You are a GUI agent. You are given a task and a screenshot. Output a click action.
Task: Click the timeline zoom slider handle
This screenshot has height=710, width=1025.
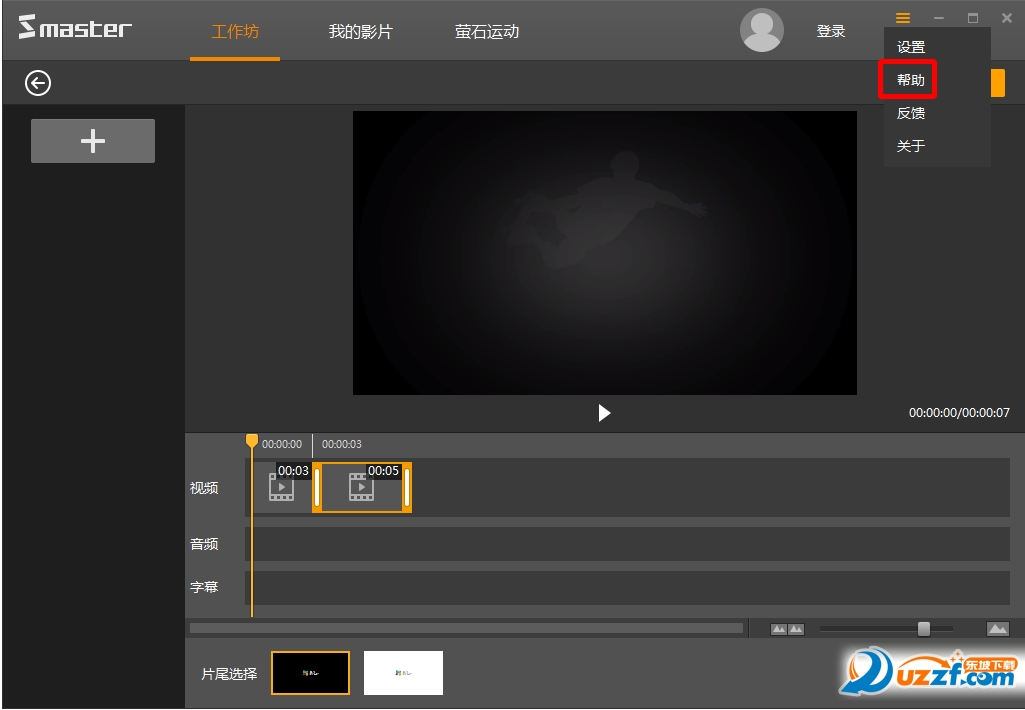coord(924,629)
